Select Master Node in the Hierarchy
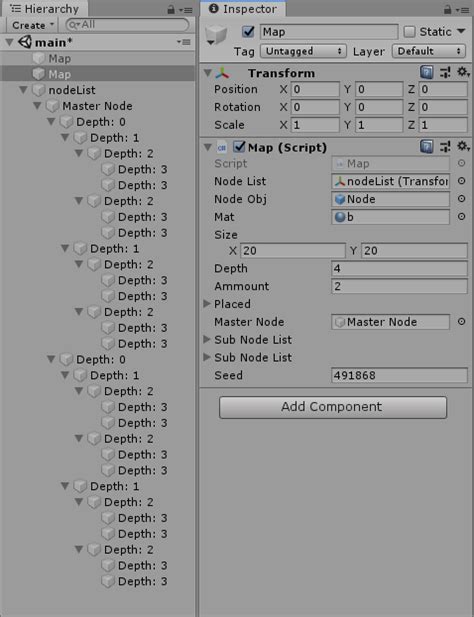 tap(97, 106)
